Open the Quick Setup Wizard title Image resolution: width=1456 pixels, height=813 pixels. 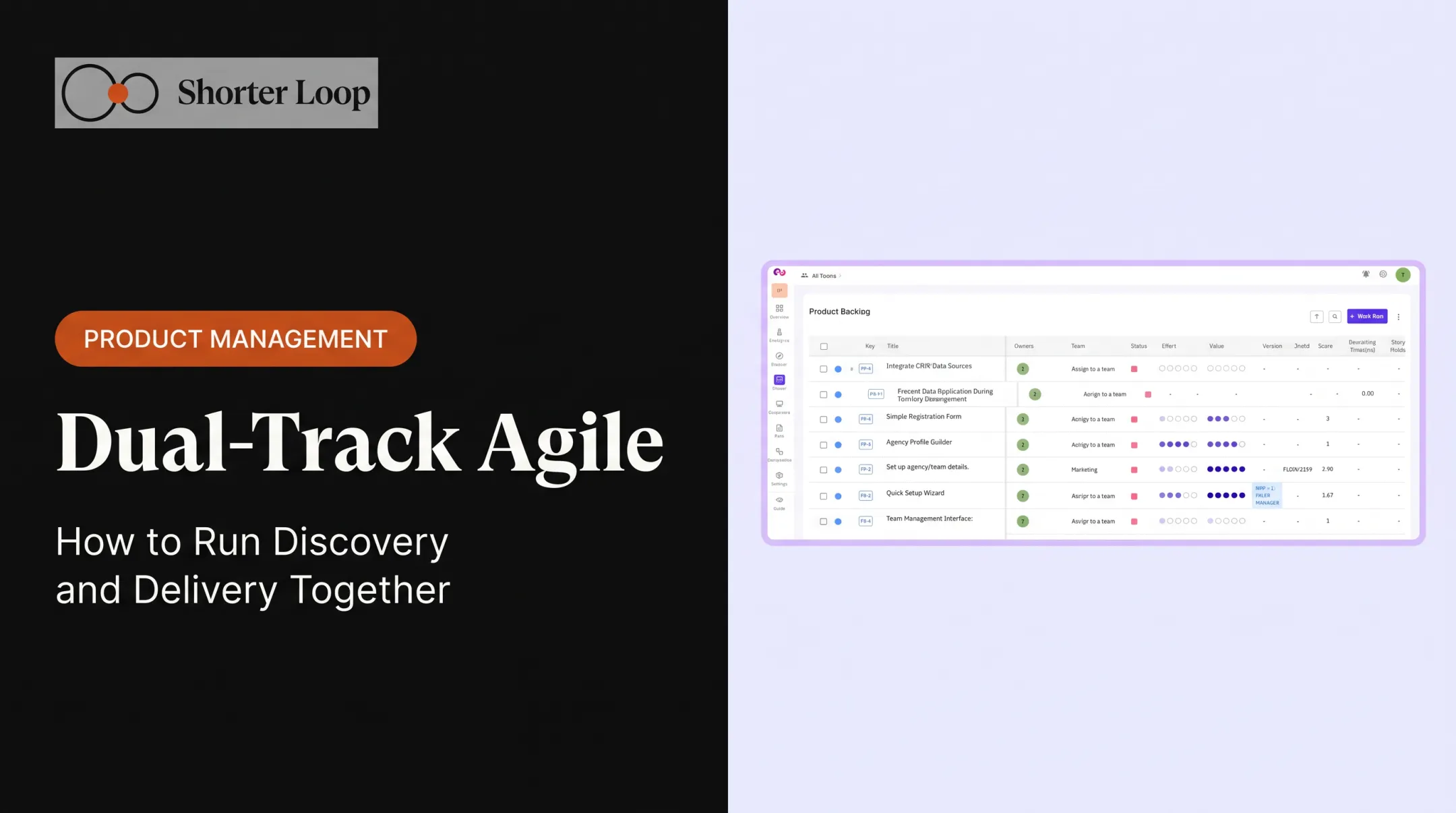pos(915,493)
